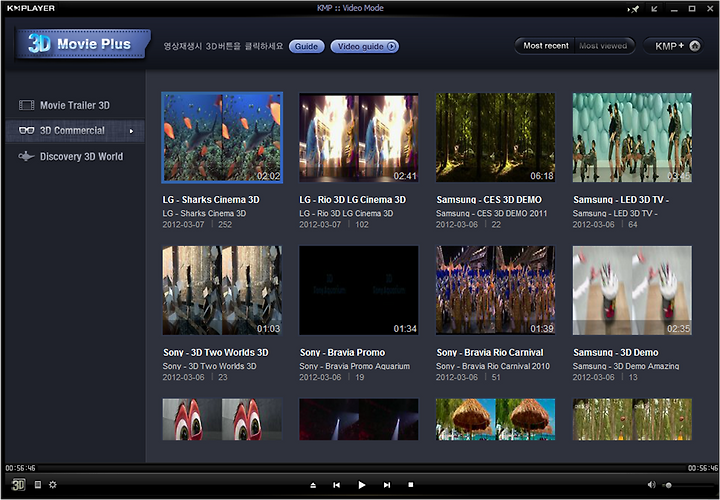Click the subtitle Sony - Bravia Promo Aquarium

point(355,366)
